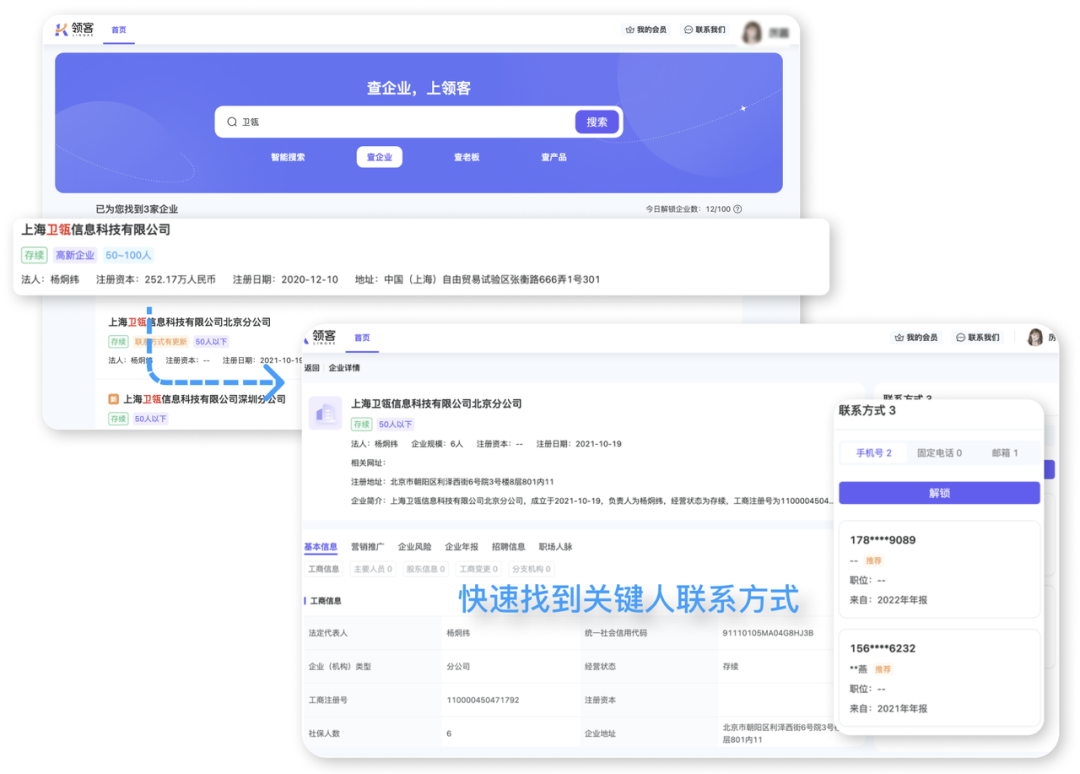The height and width of the screenshot is (774, 1080).
Task: Click the blue building icon beside 北京分公司 name
Action: pyautogui.click(x=325, y=412)
